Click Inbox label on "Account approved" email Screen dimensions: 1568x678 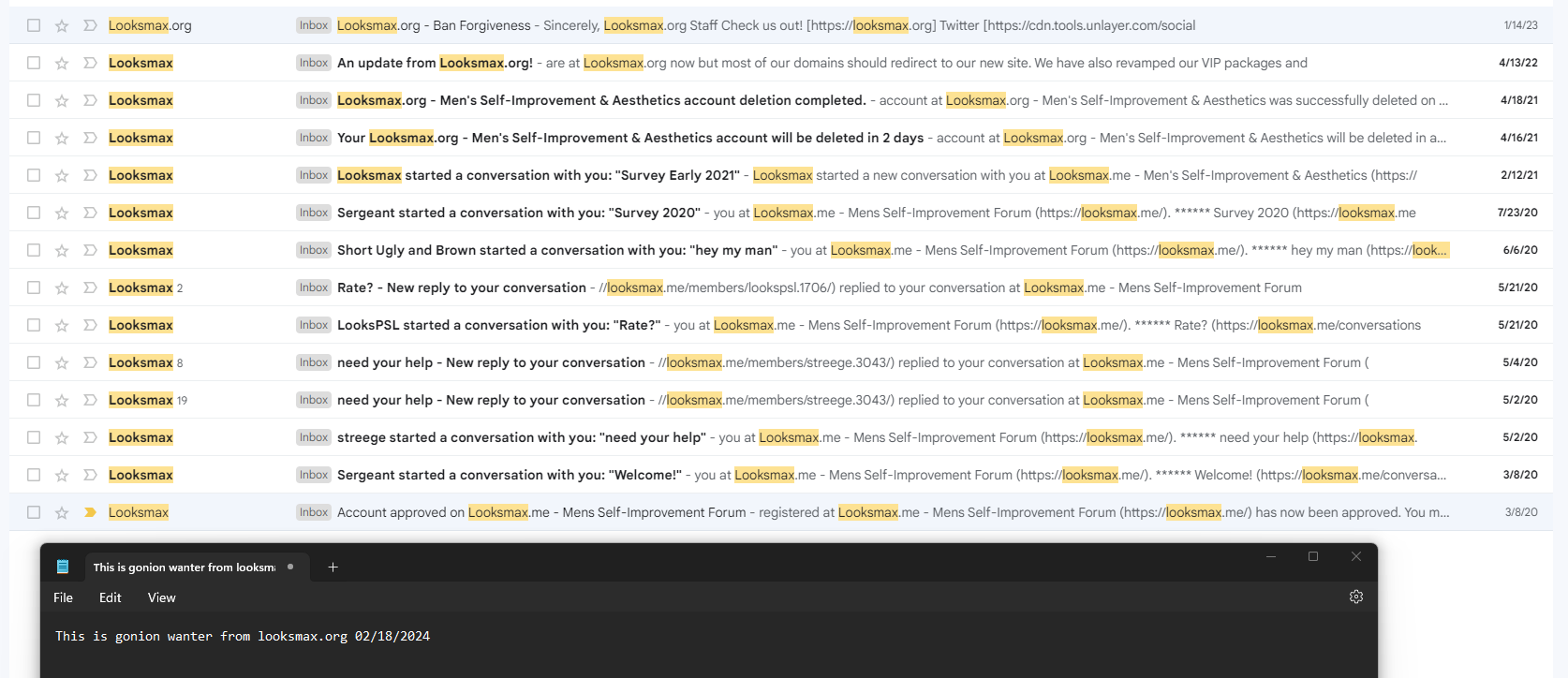tap(314, 512)
